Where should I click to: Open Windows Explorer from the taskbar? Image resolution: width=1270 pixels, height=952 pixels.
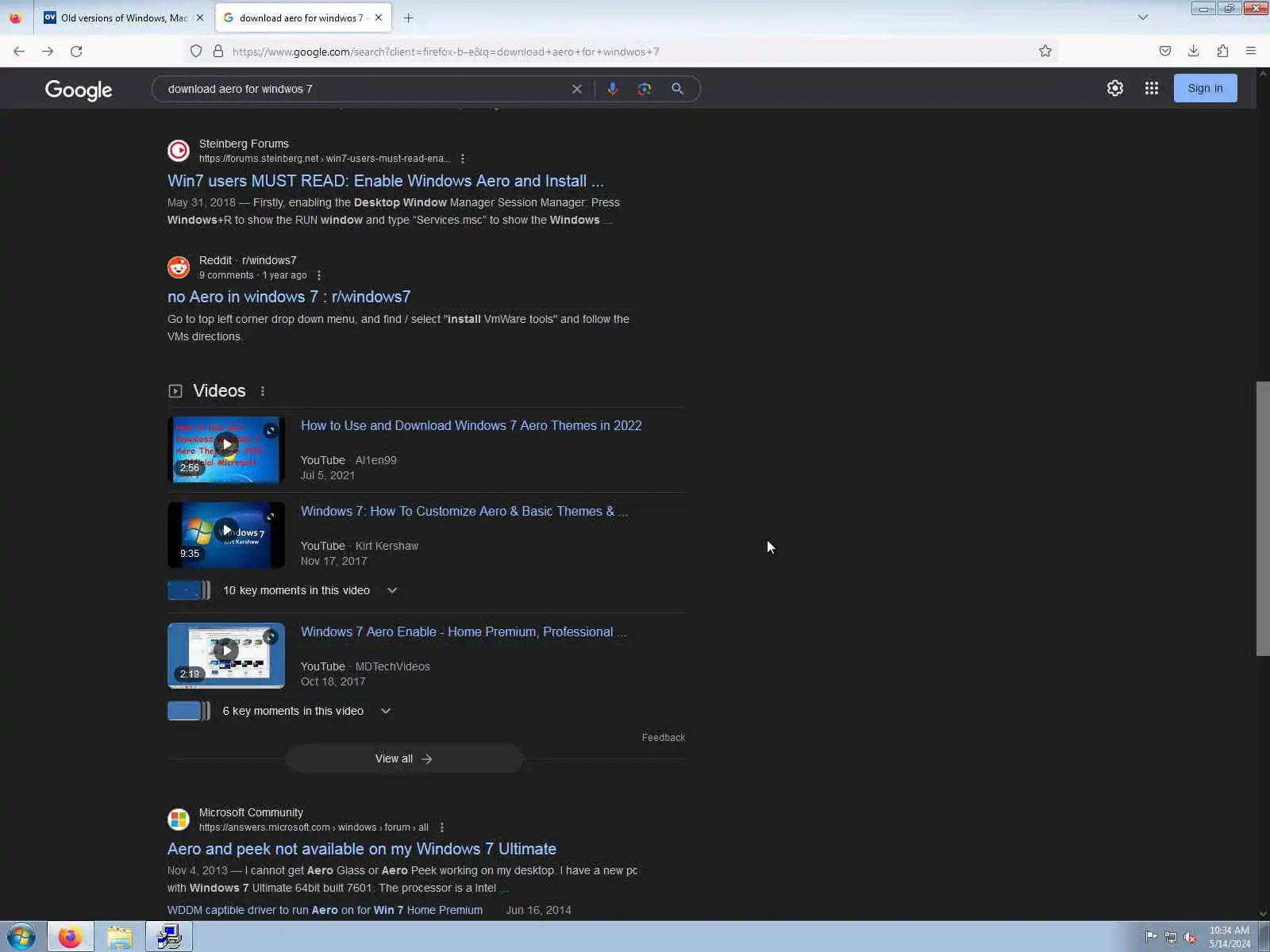click(x=120, y=937)
